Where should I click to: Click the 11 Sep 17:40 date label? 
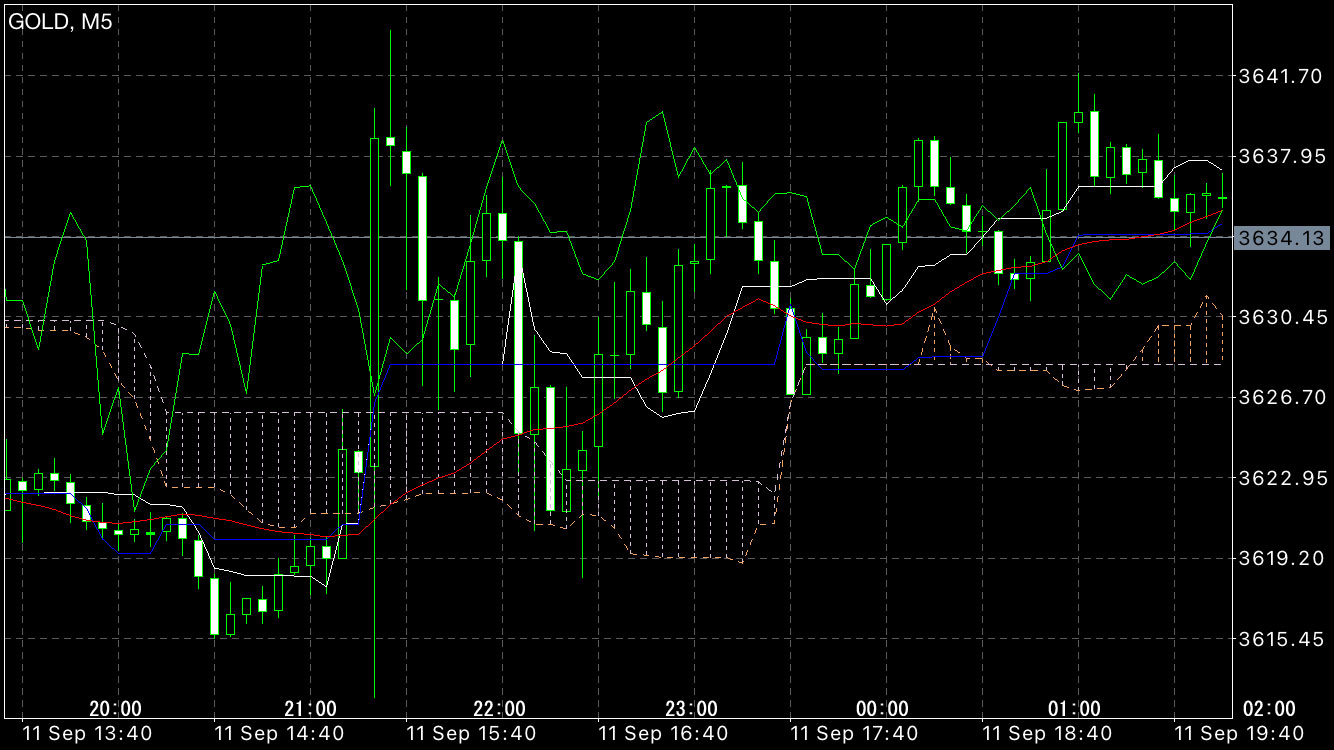[856, 734]
